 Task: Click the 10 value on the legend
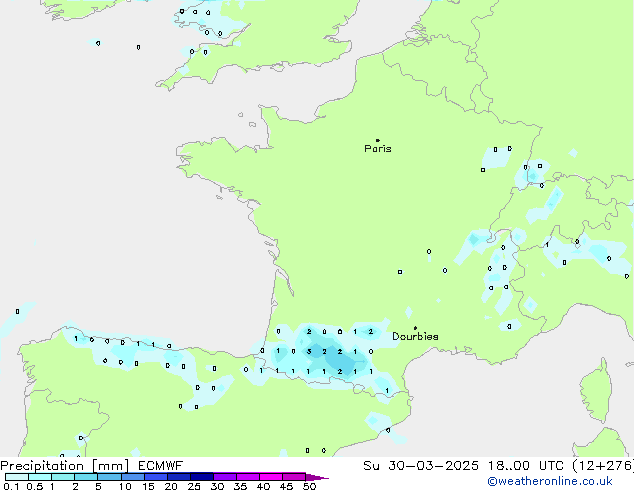pos(125,486)
